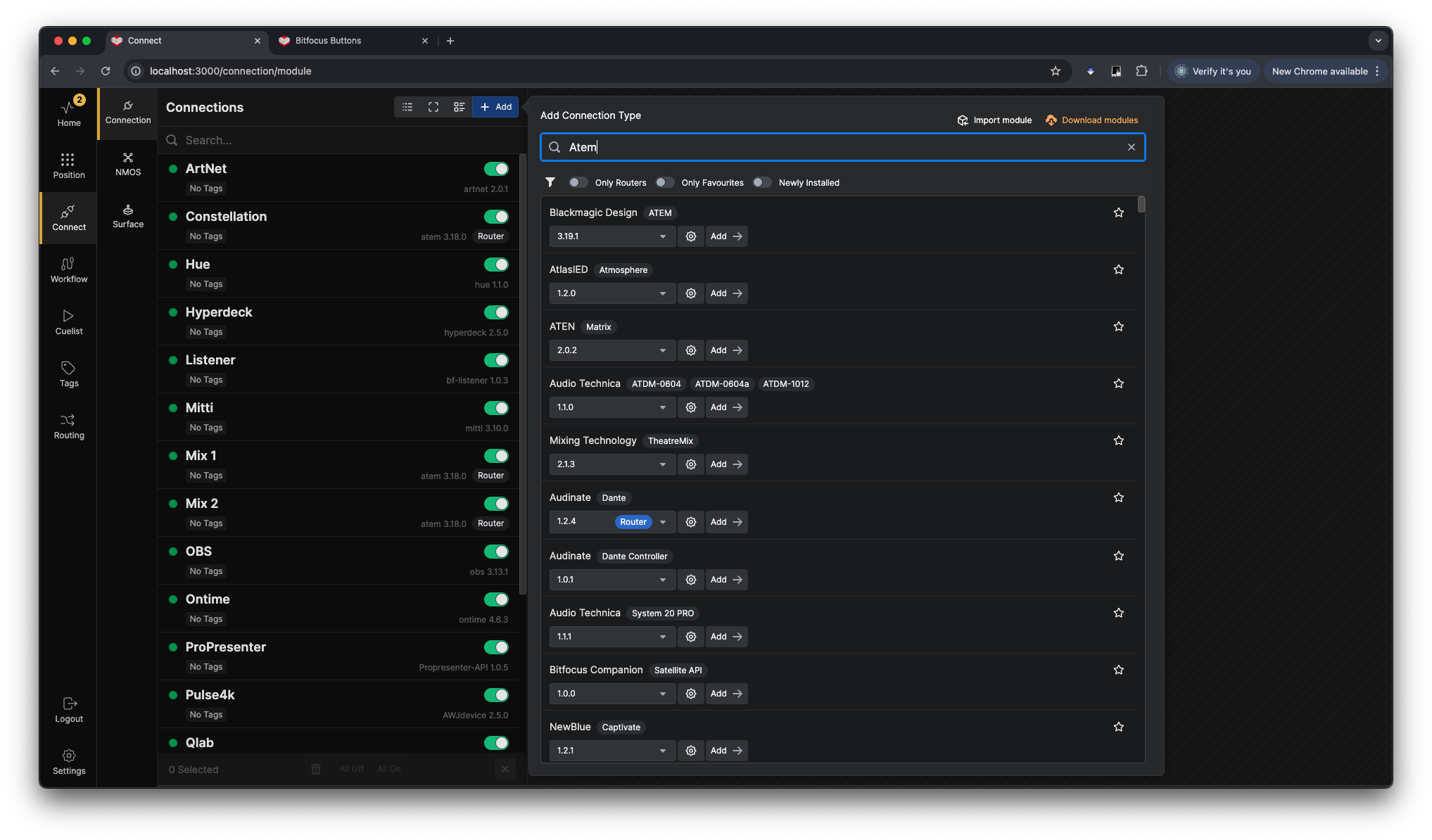1432x840 pixels.
Task: Click the Atem module search field
Action: pyautogui.click(x=842, y=147)
